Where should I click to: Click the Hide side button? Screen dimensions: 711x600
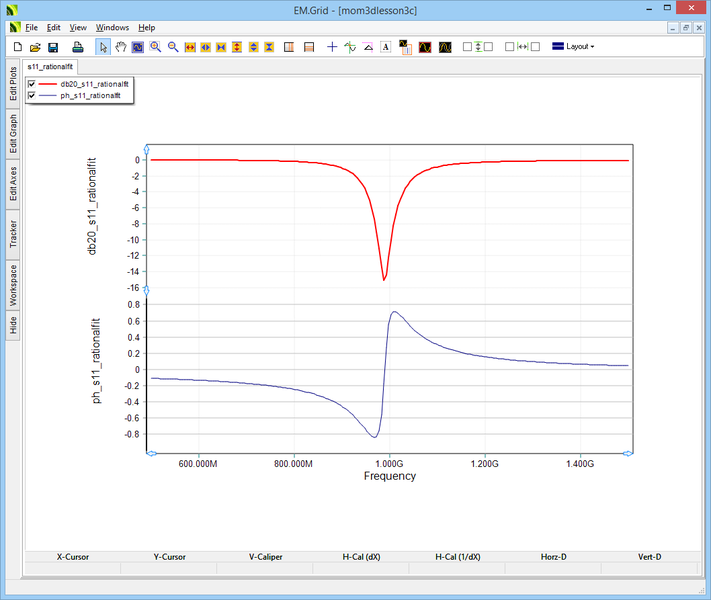[13, 325]
